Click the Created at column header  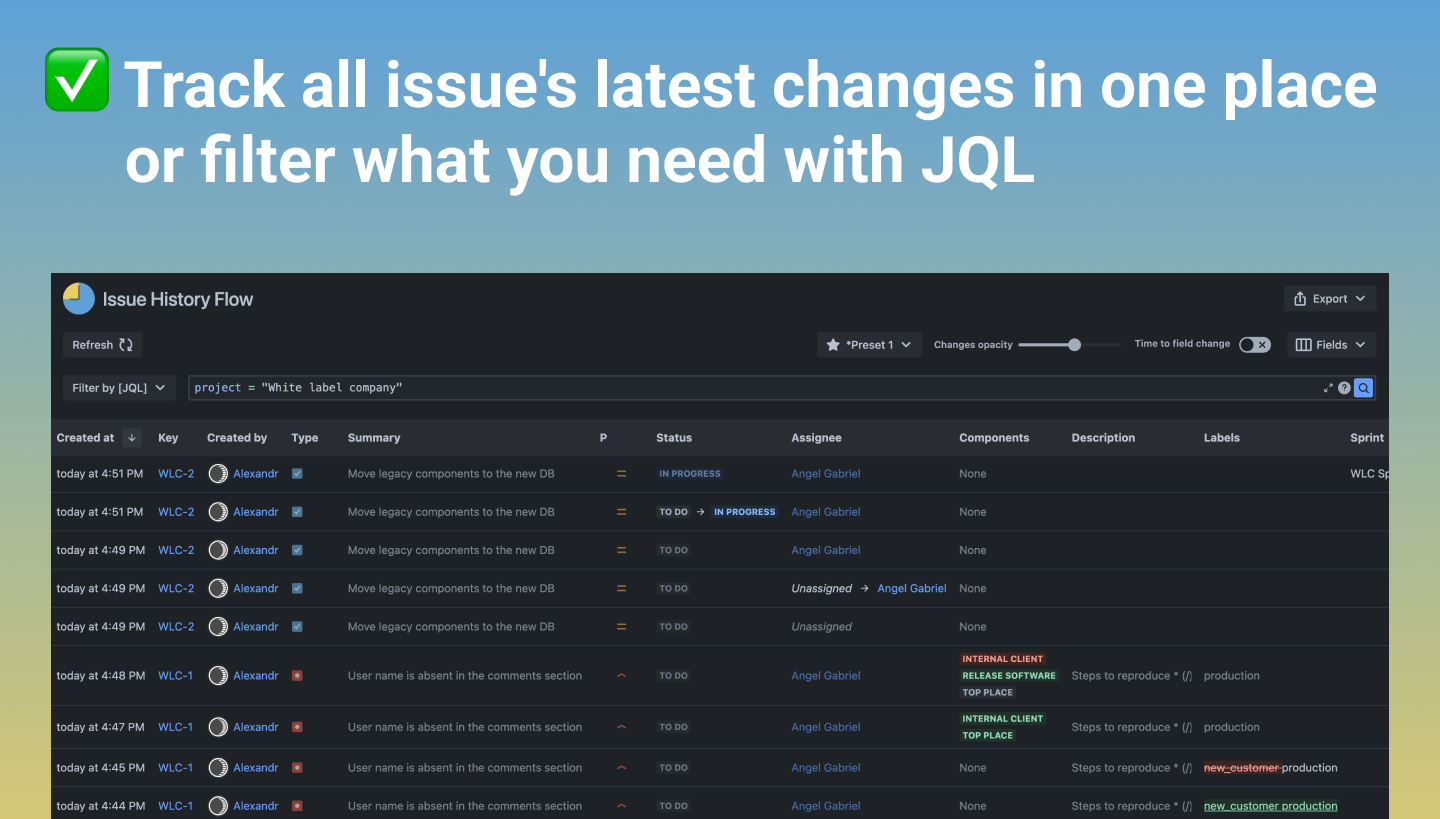click(85, 438)
